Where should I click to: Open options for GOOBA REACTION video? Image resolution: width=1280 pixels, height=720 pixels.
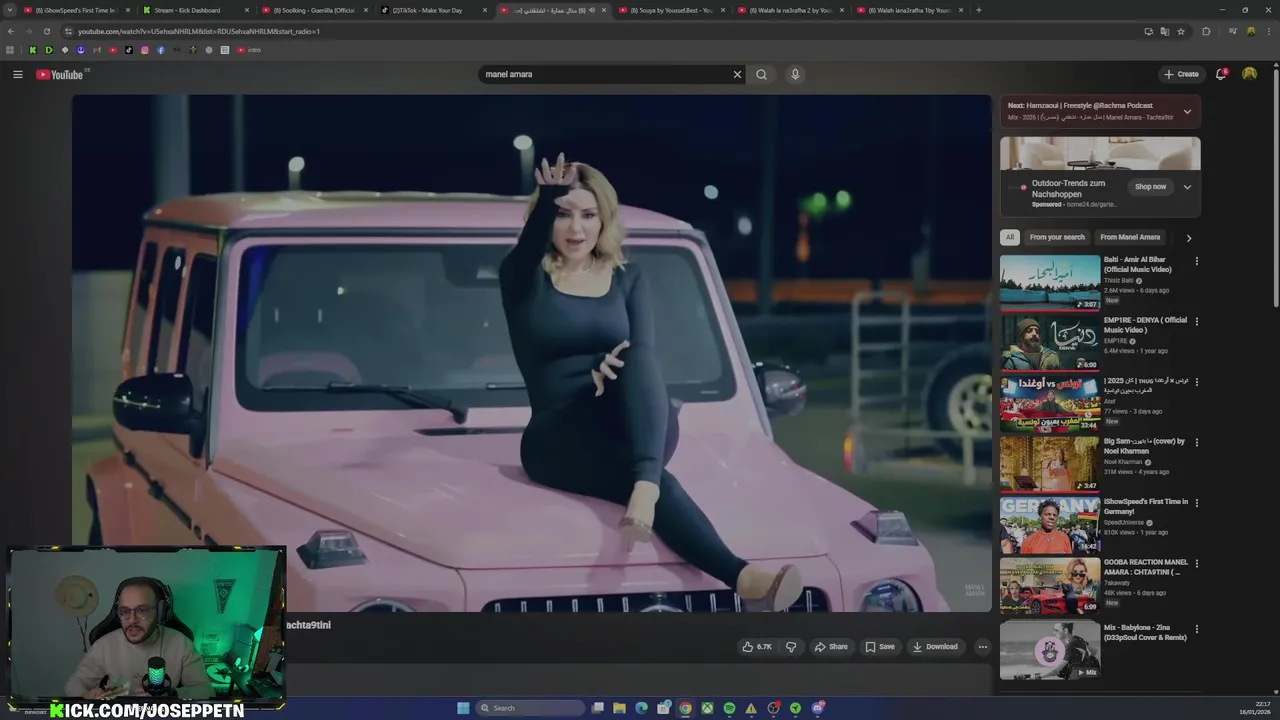point(1196,564)
